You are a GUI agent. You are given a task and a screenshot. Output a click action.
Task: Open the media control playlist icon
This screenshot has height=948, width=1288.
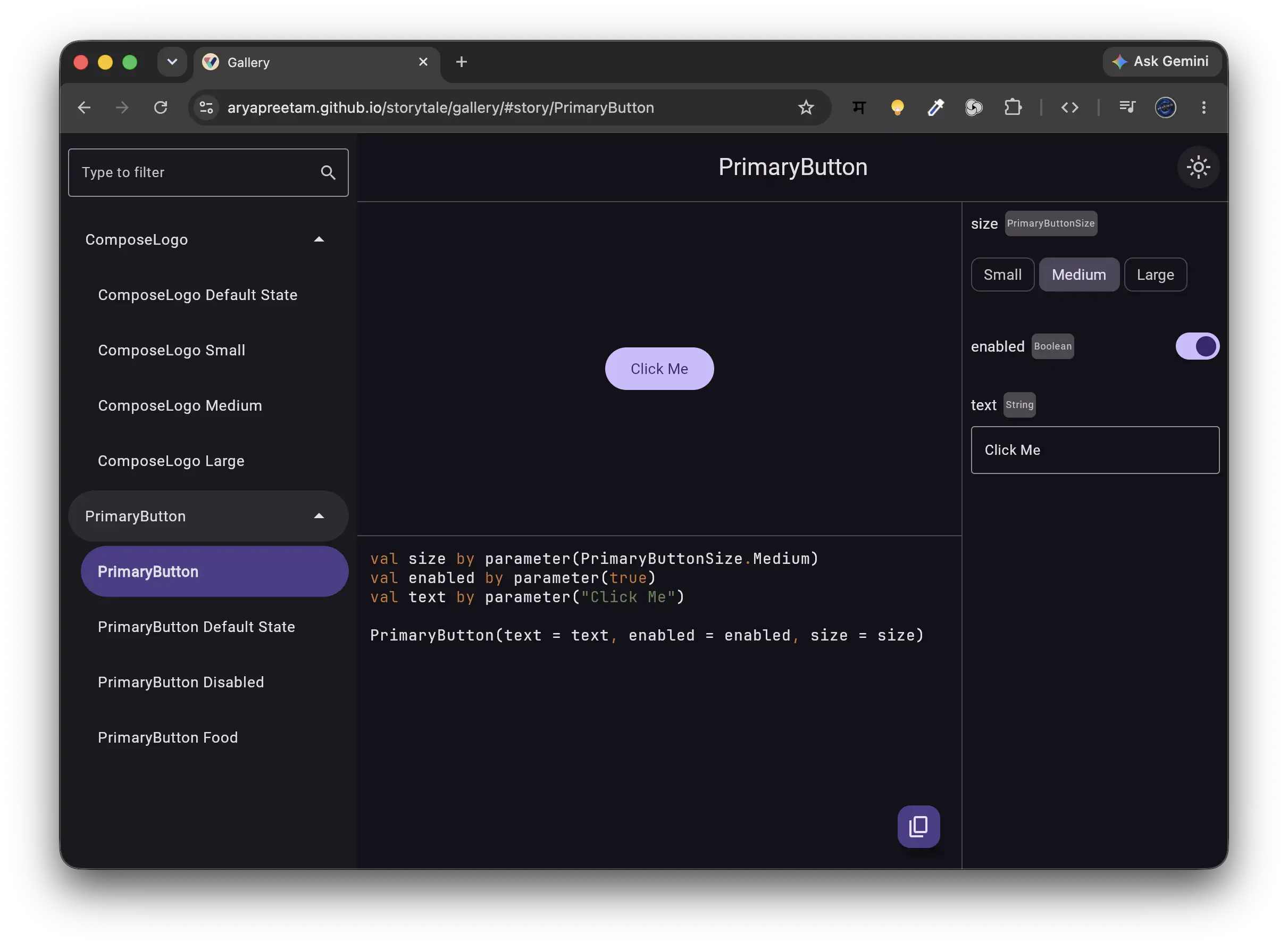pyautogui.click(x=1126, y=107)
